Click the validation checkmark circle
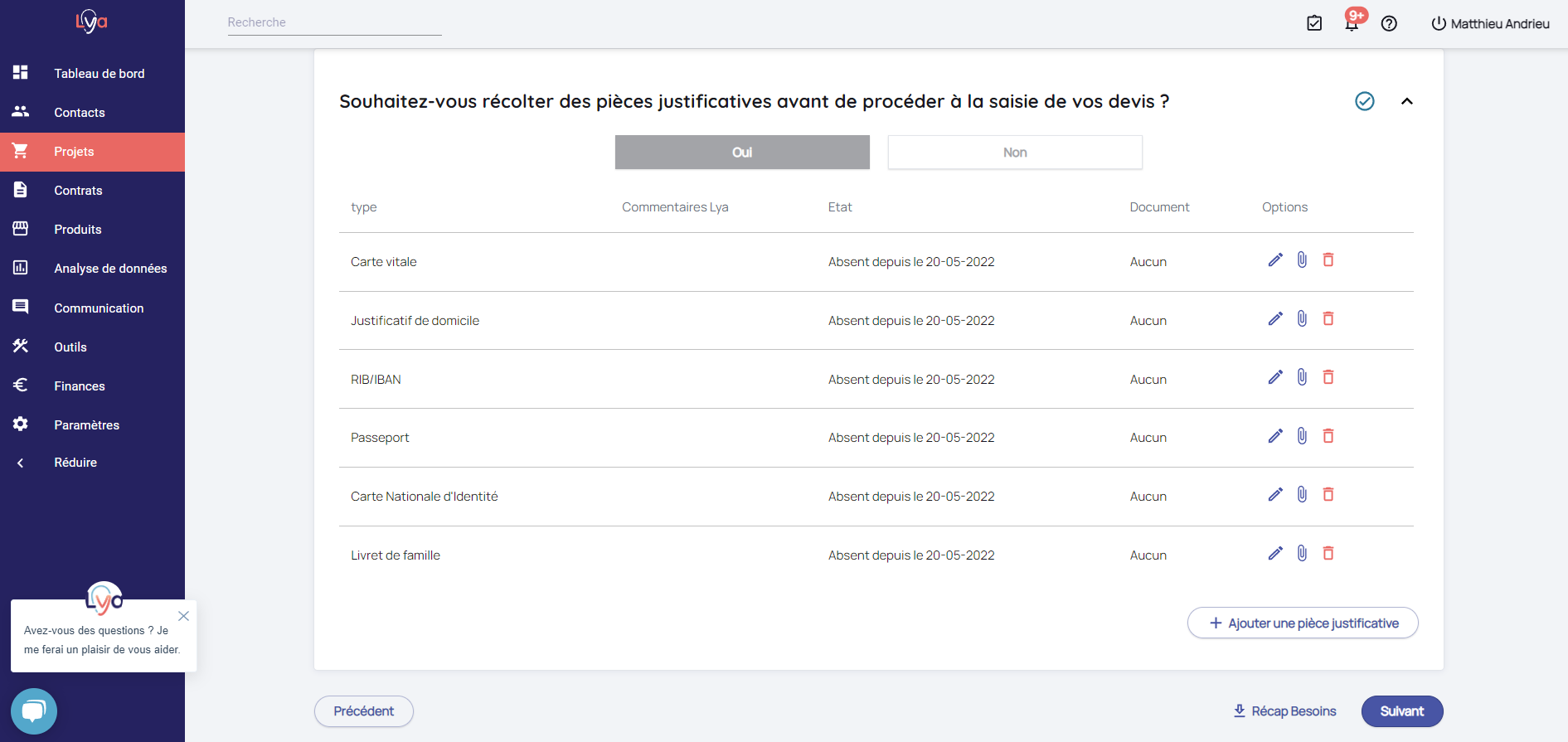The width and height of the screenshot is (1568, 742). click(1364, 101)
